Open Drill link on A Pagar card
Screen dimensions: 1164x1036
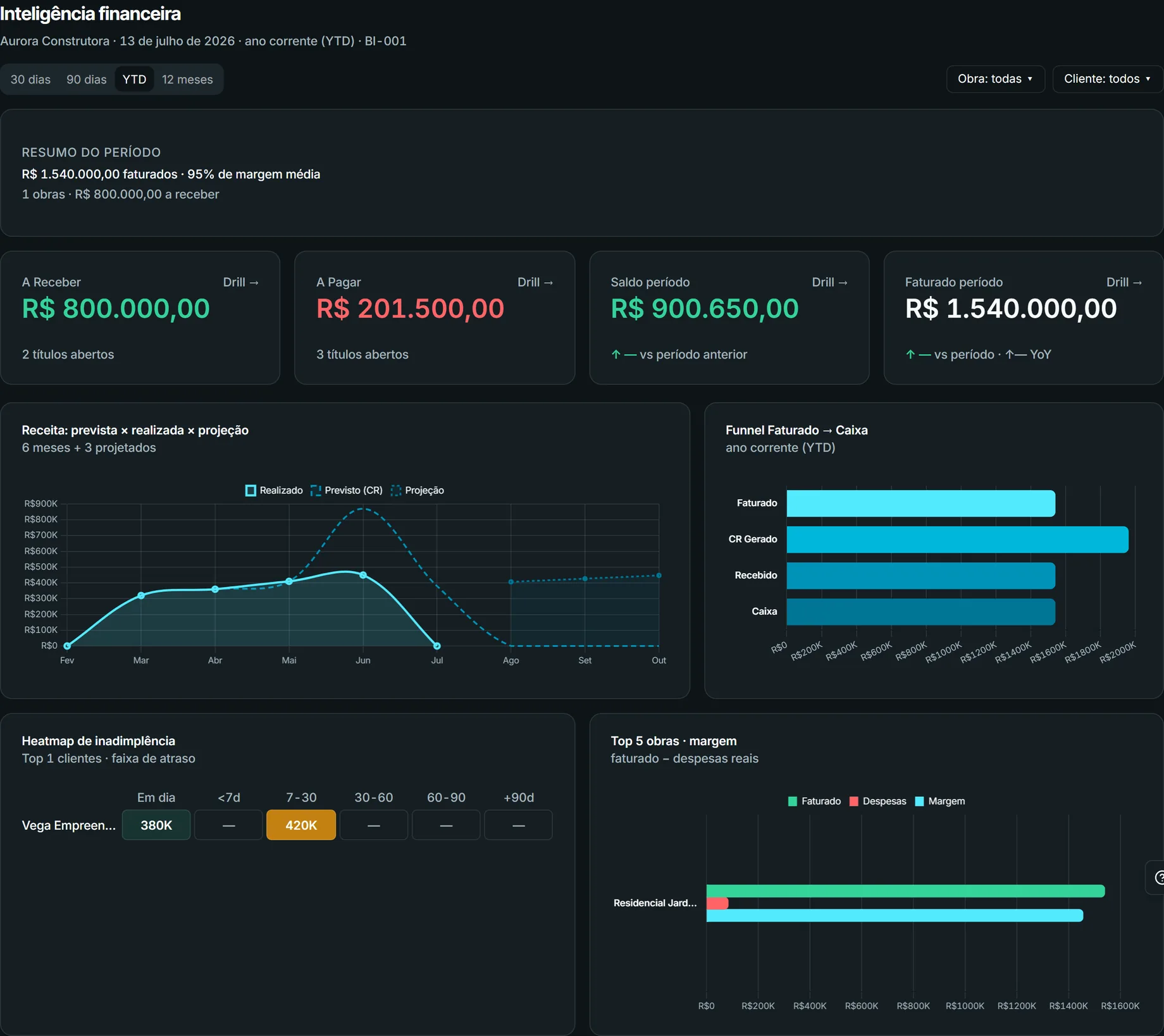tap(535, 282)
